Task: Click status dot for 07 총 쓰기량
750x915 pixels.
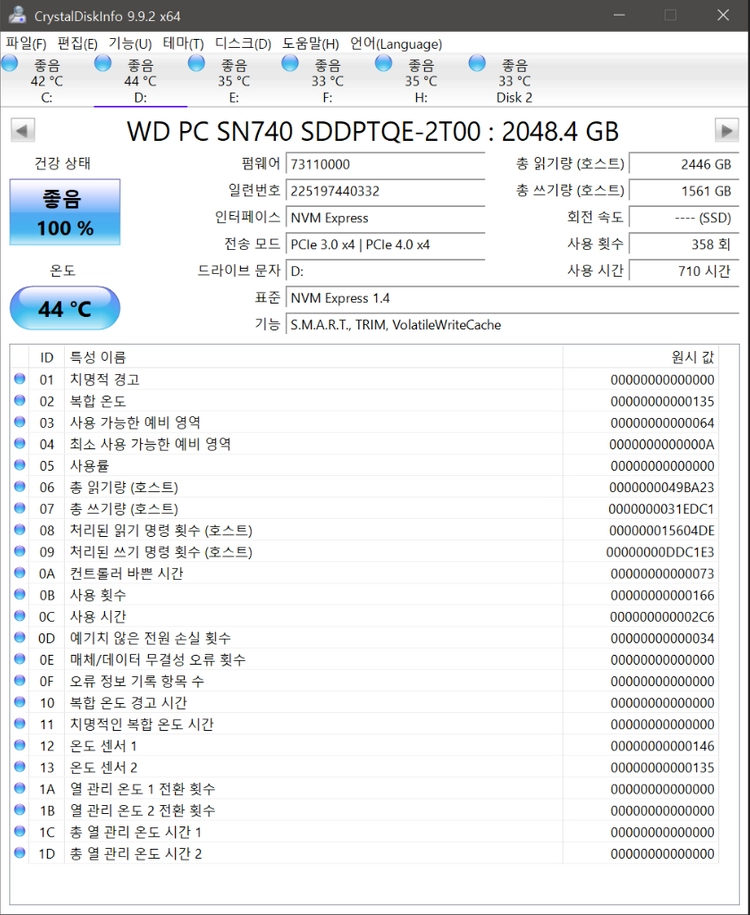Action: (20, 508)
